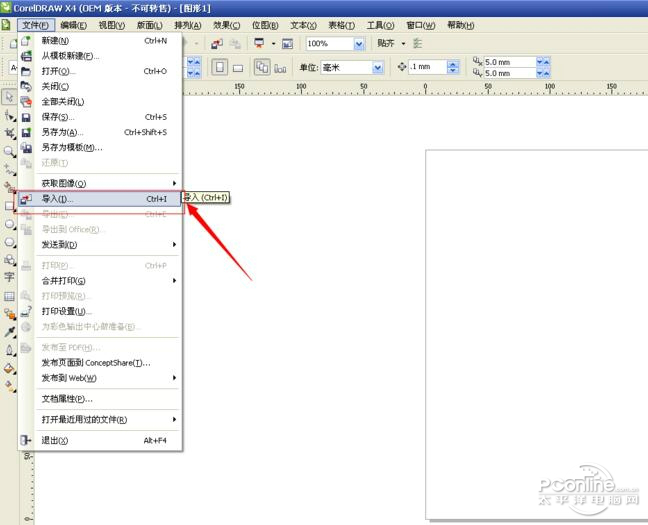Select the Eyedropper tool in toolbox

9,332
